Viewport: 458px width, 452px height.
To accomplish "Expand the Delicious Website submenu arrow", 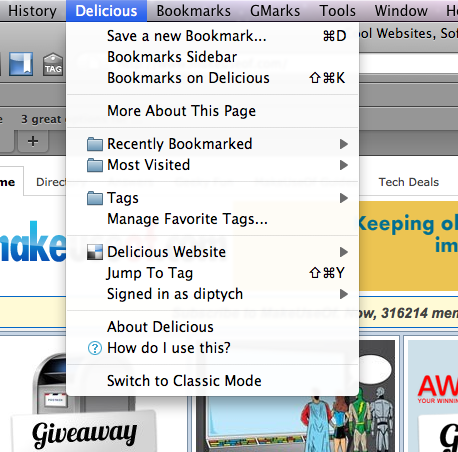I will (x=344, y=252).
